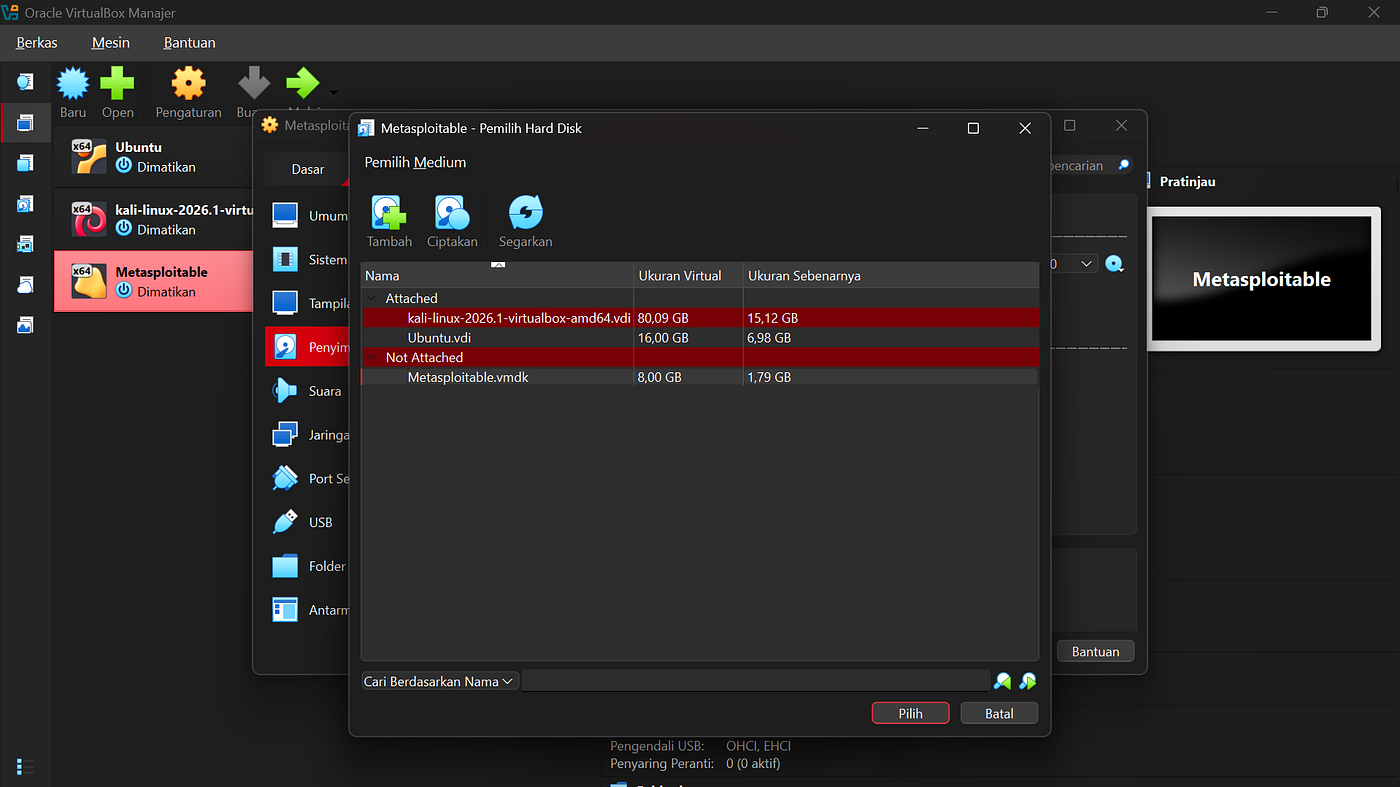Click the Pilih button

pyautogui.click(x=910, y=713)
